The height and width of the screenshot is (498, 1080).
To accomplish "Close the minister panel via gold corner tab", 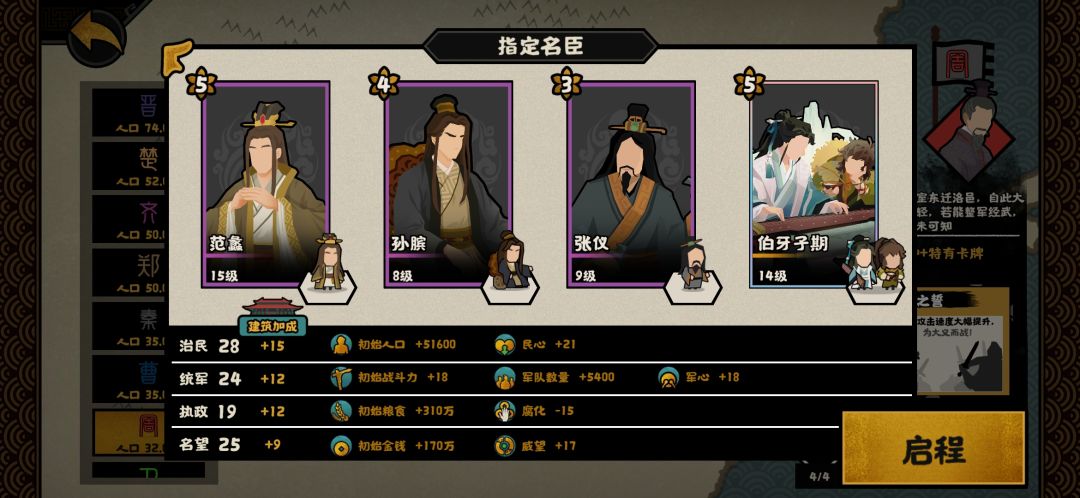I will pos(177,58).
